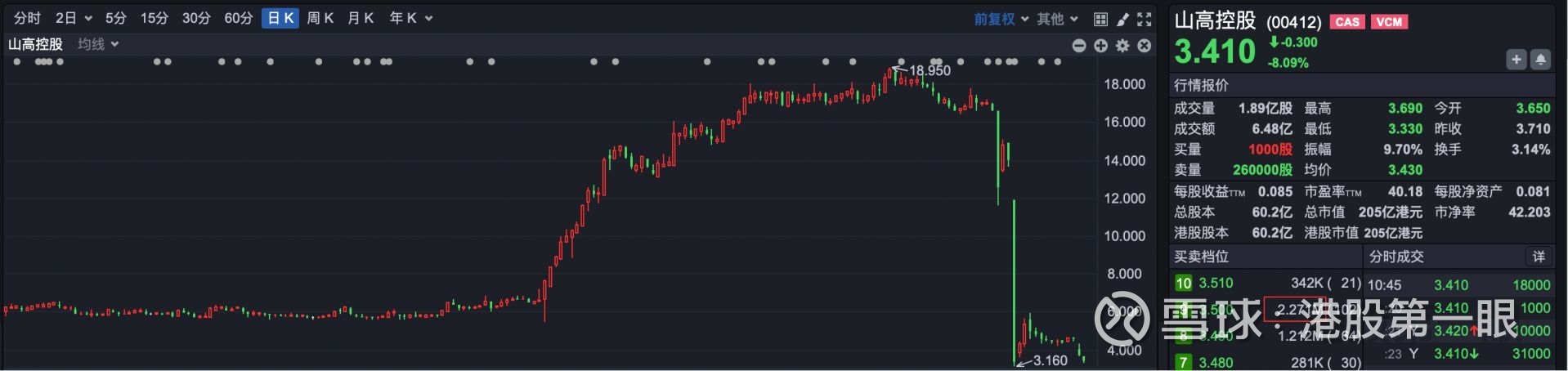The height and width of the screenshot is (371, 1568).
Task: Click the 3.160 low price marker
Action: 1050,360
